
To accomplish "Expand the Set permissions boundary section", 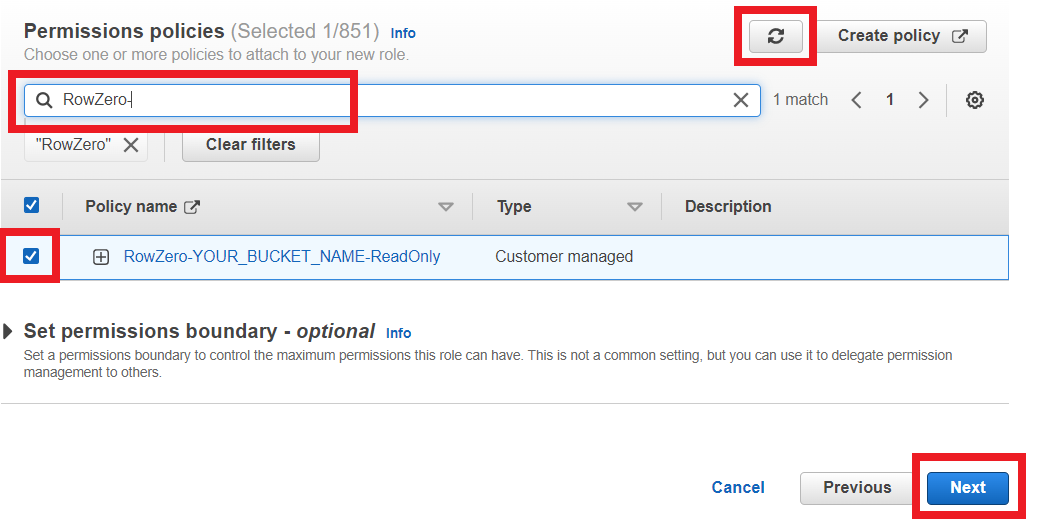I will click(x=10, y=331).
